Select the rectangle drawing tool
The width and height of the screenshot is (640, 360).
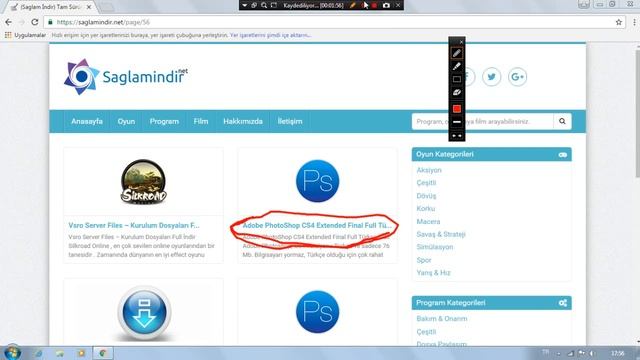pyautogui.click(x=457, y=79)
